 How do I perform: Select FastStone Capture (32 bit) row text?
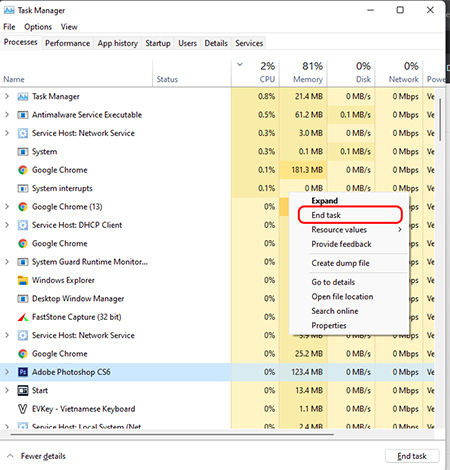click(x=76, y=317)
